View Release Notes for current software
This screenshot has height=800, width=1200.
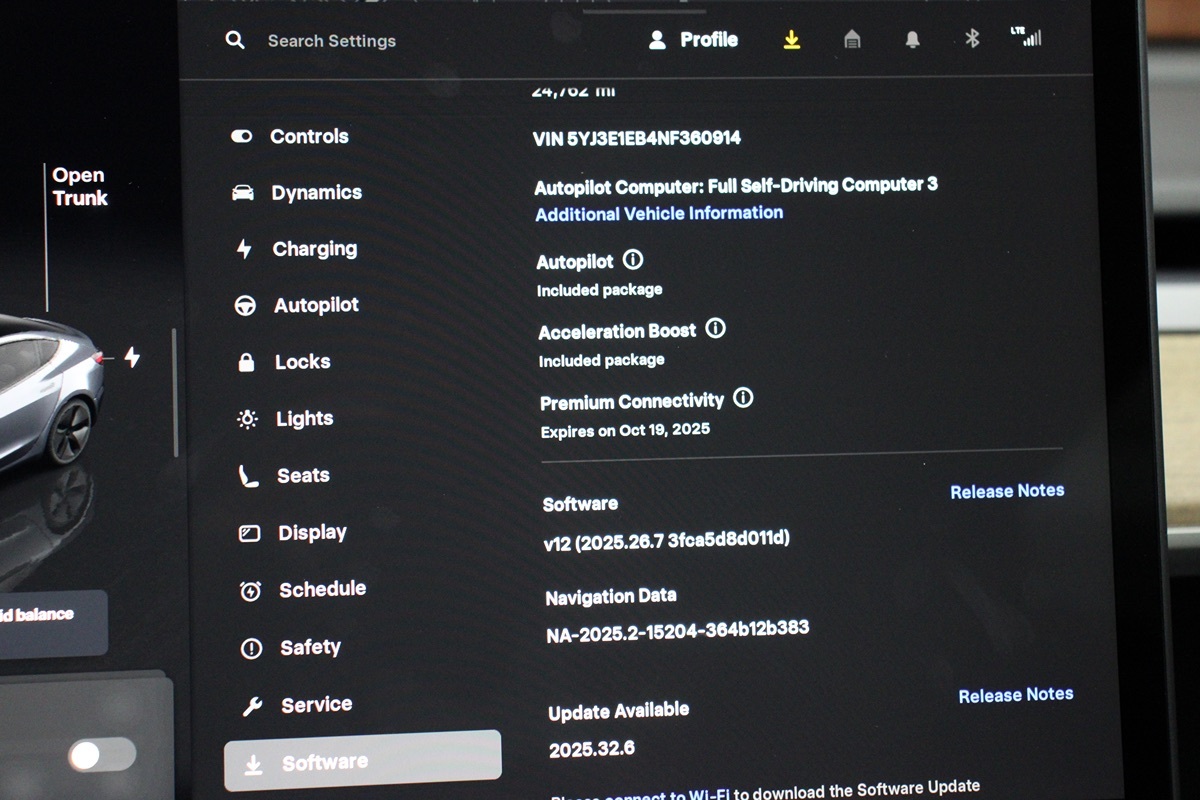1006,491
